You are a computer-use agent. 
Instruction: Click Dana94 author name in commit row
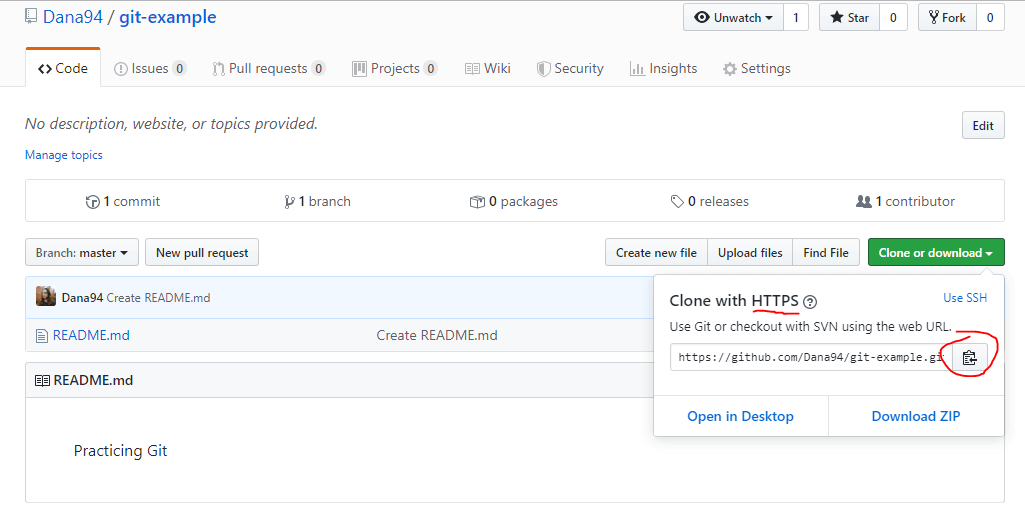coord(82,298)
